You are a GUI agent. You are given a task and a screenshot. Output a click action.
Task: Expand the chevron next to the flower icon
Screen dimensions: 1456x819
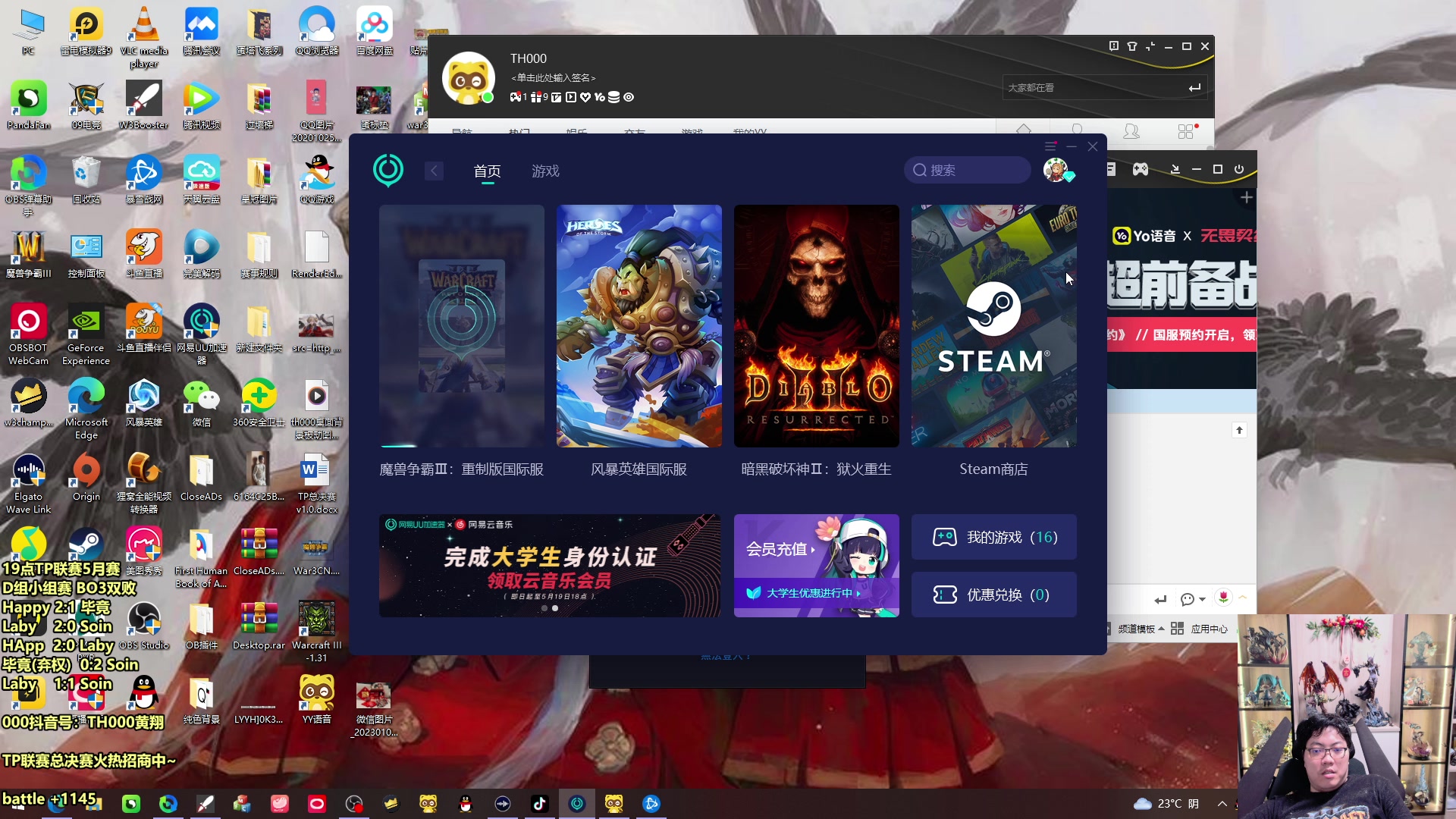(x=1242, y=598)
